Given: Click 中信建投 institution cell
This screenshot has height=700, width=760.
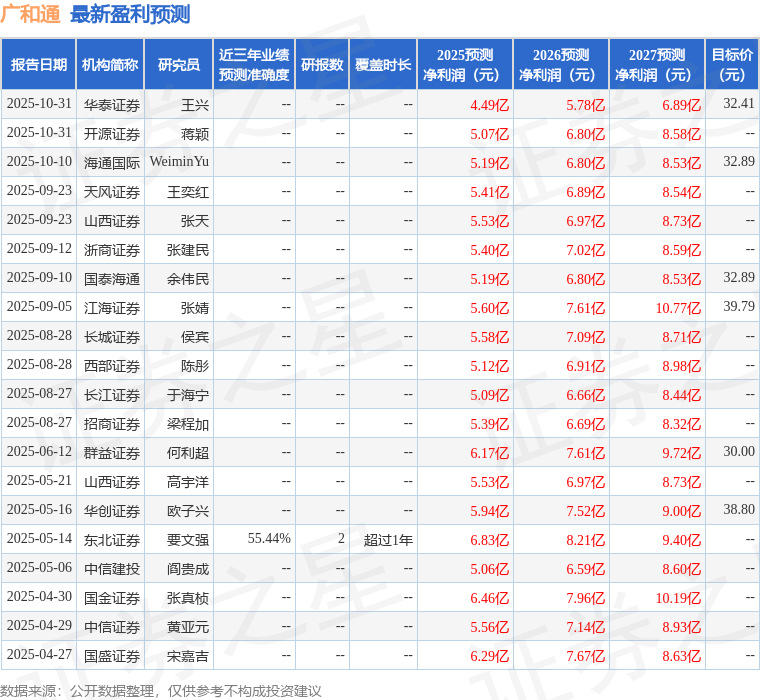Looking at the screenshot, I should 111,569.
